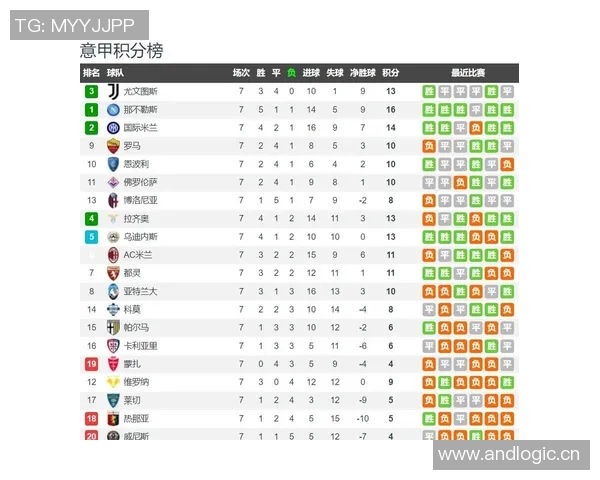Open the 亚特兰大 team link
This screenshot has height=480, width=600.
click(140, 291)
